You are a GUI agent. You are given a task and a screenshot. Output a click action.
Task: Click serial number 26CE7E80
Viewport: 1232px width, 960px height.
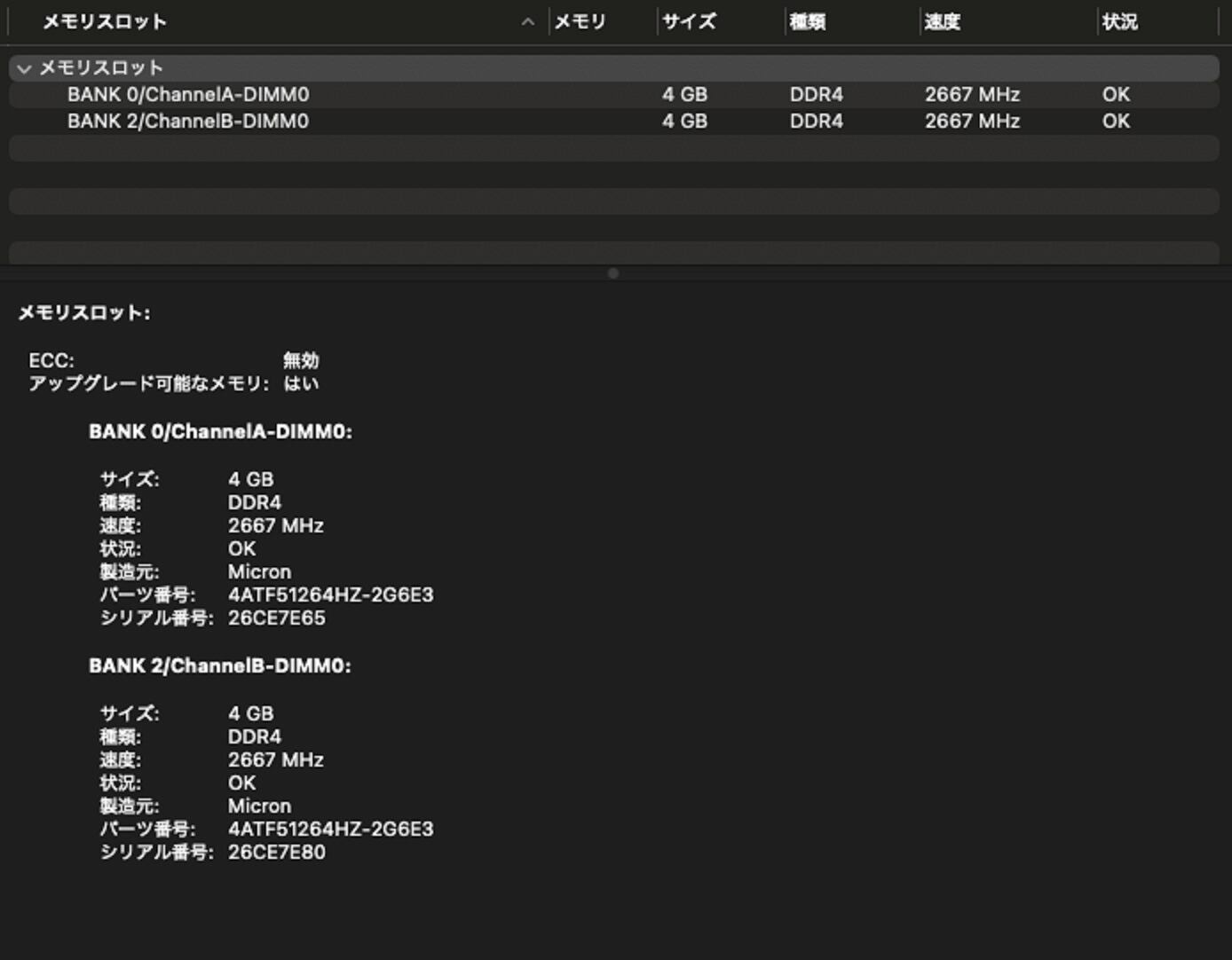tap(277, 853)
